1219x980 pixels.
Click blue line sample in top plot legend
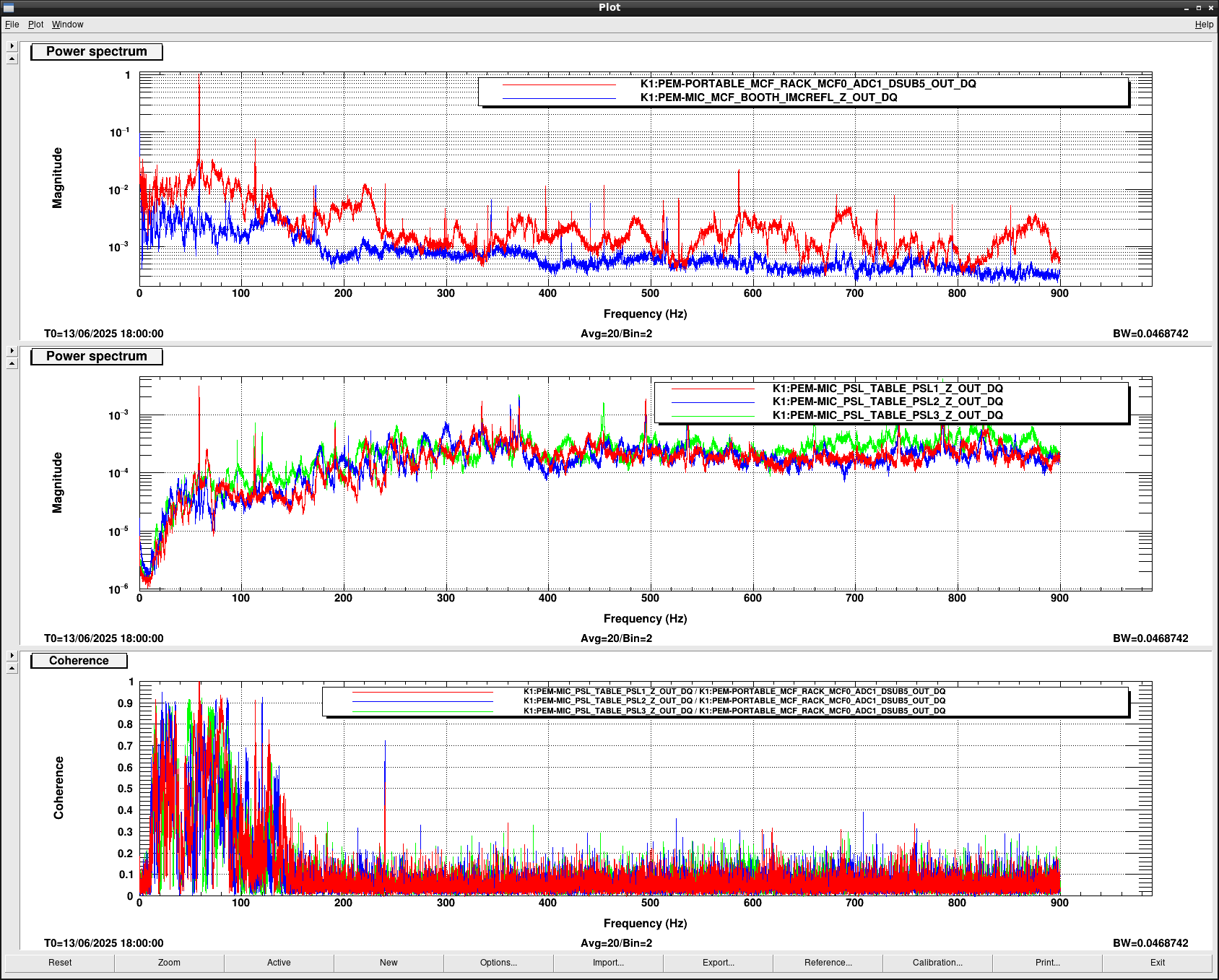click(x=559, y=98)
